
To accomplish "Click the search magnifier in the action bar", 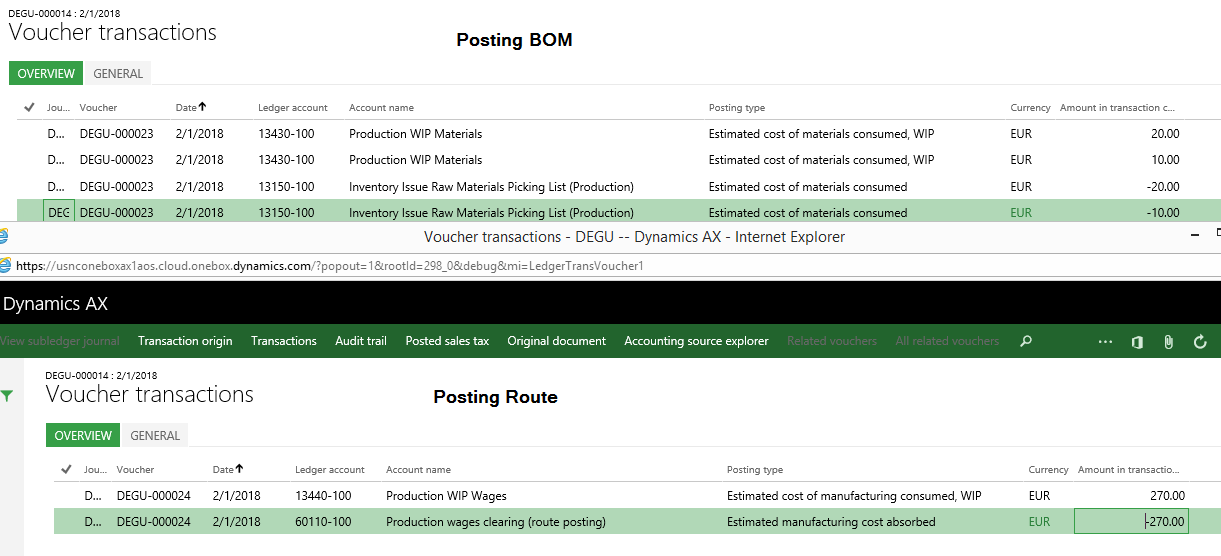I will (x=1025, y=341).
